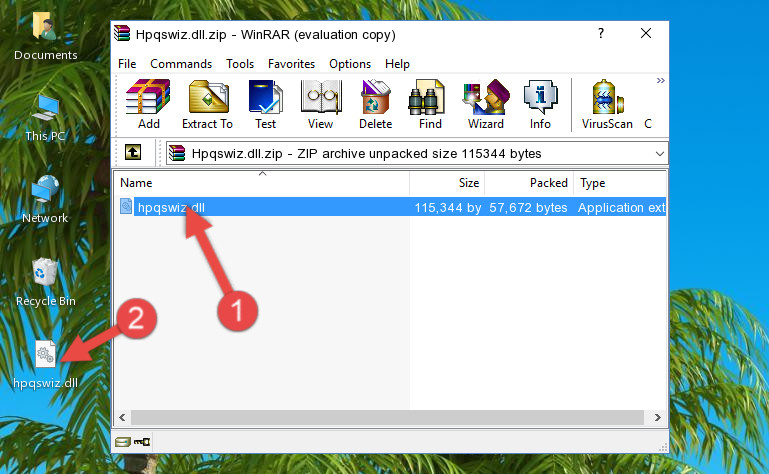Select the Network desktop icon

click(x=45, y=199)
